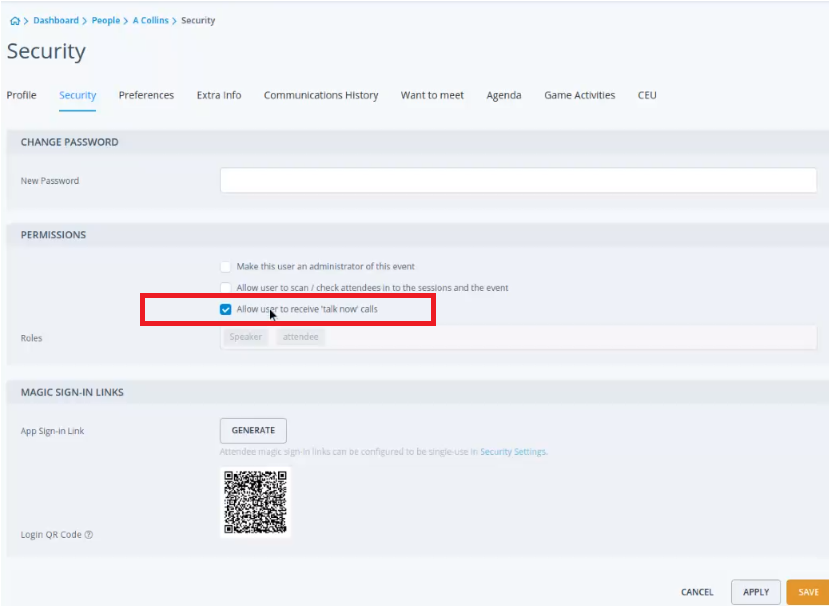Click the 'App Sign-in Link' label
The height and width of the screenshot is (607, 830).
tap(52, 431)
